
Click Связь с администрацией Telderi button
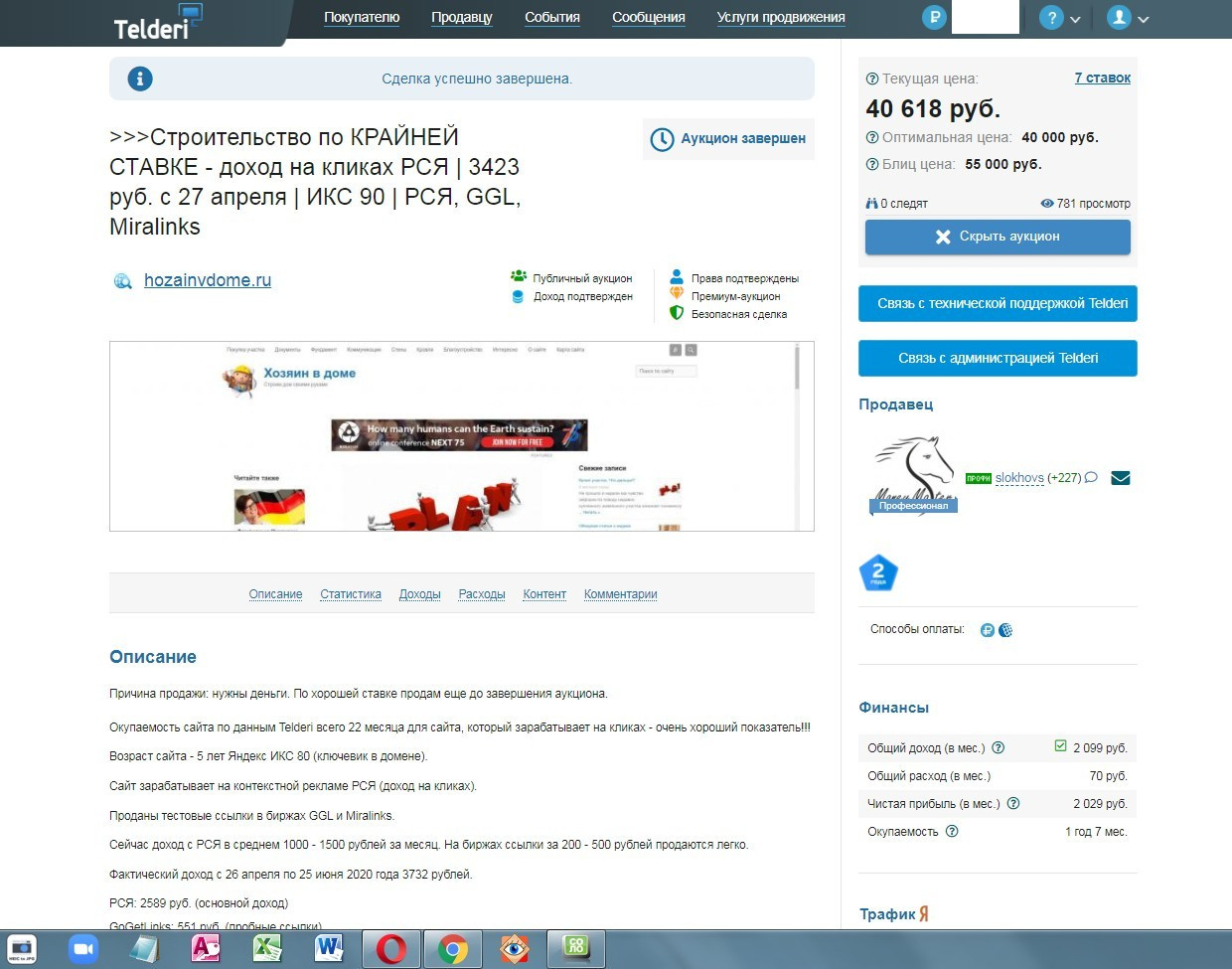(x=998, y=358)
